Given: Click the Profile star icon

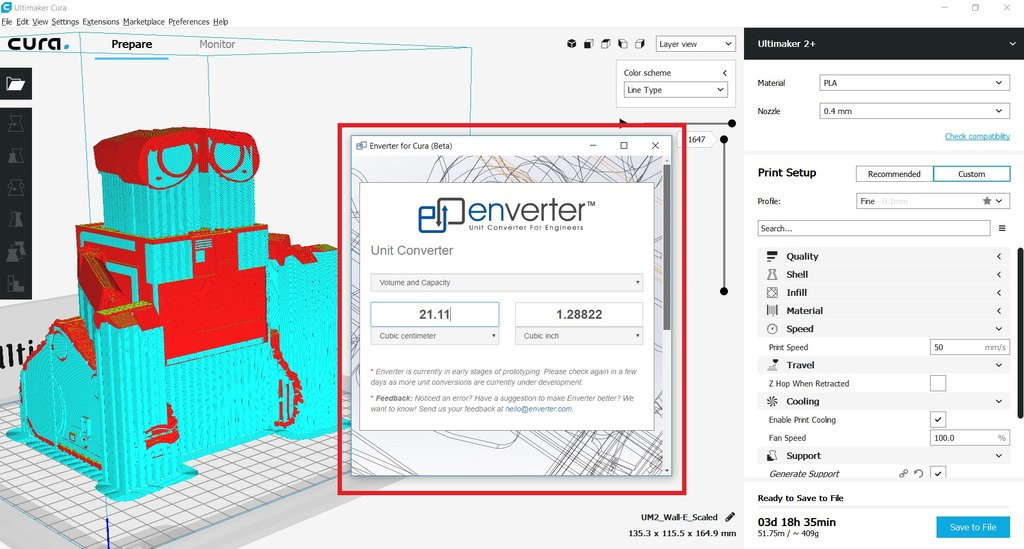Looking at the screenshot, I should [x=987, y=201].
